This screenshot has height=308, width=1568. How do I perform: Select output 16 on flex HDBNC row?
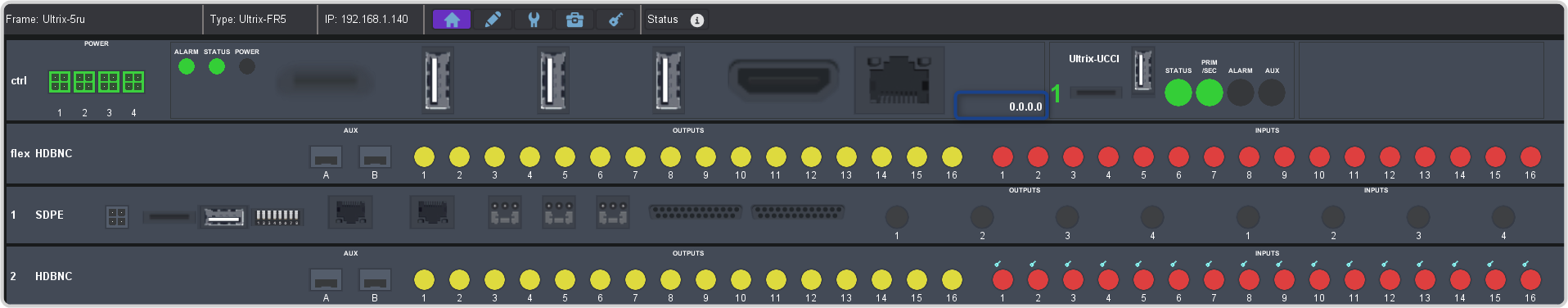click(x=952, y=156)
